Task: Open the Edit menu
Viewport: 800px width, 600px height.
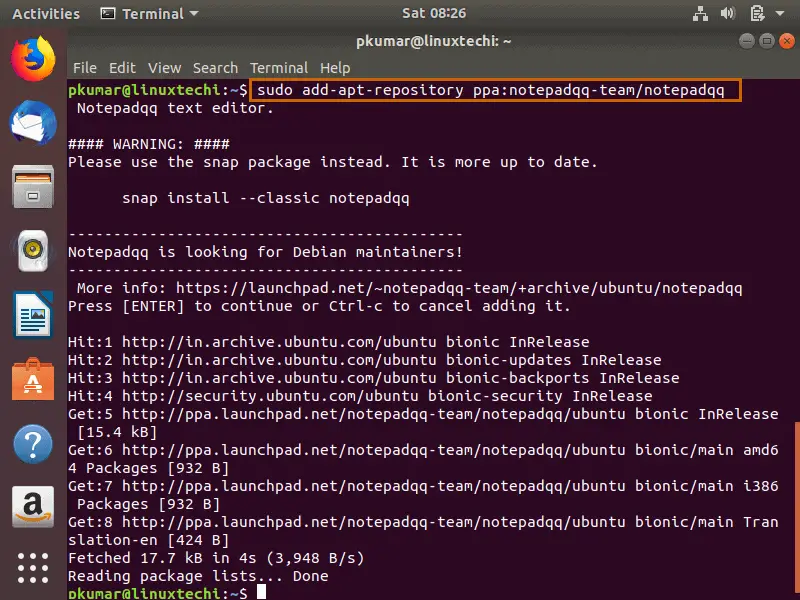Action: point(122,68)
